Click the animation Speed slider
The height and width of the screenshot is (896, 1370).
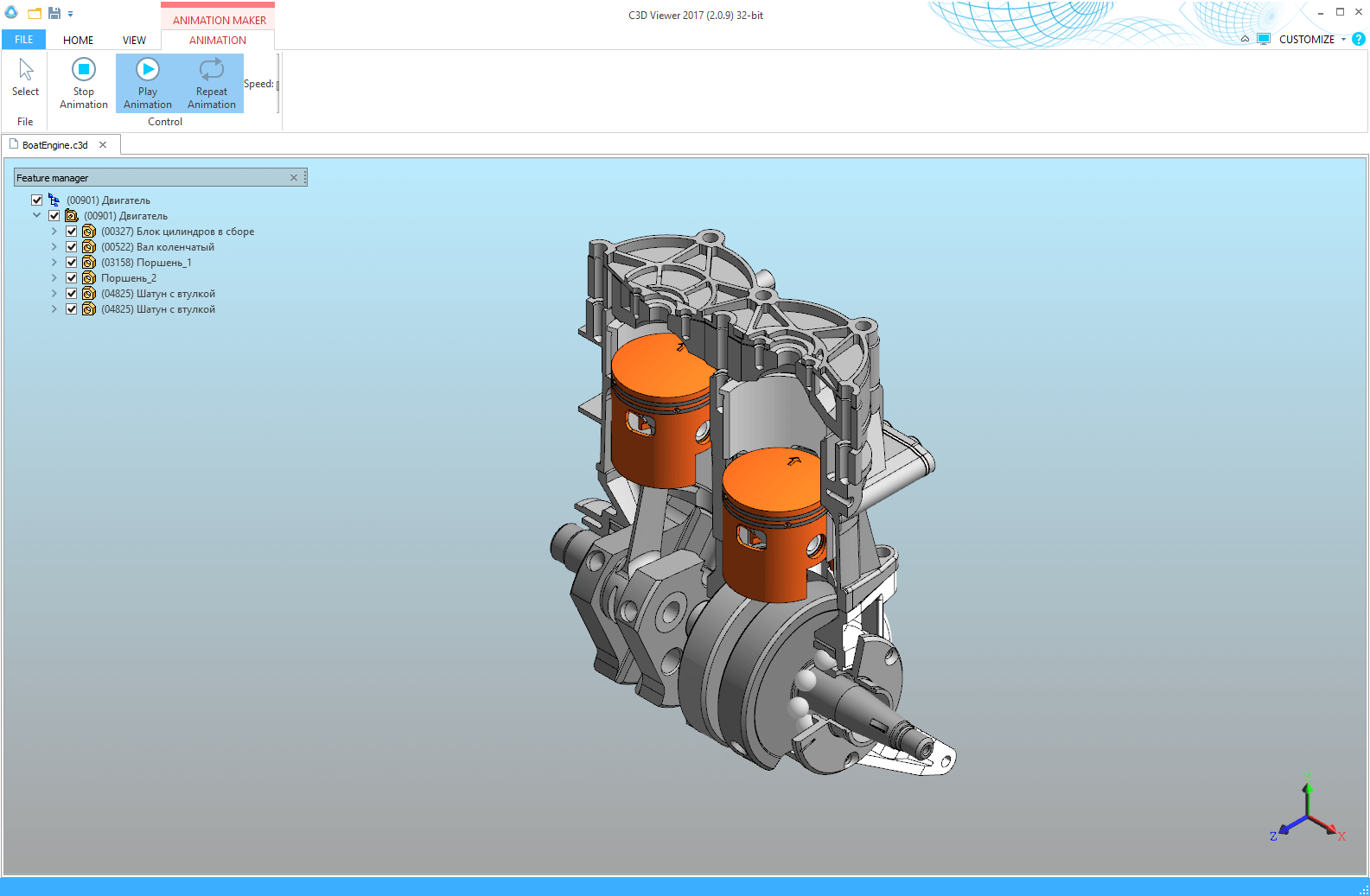click(x=277, y=85)
